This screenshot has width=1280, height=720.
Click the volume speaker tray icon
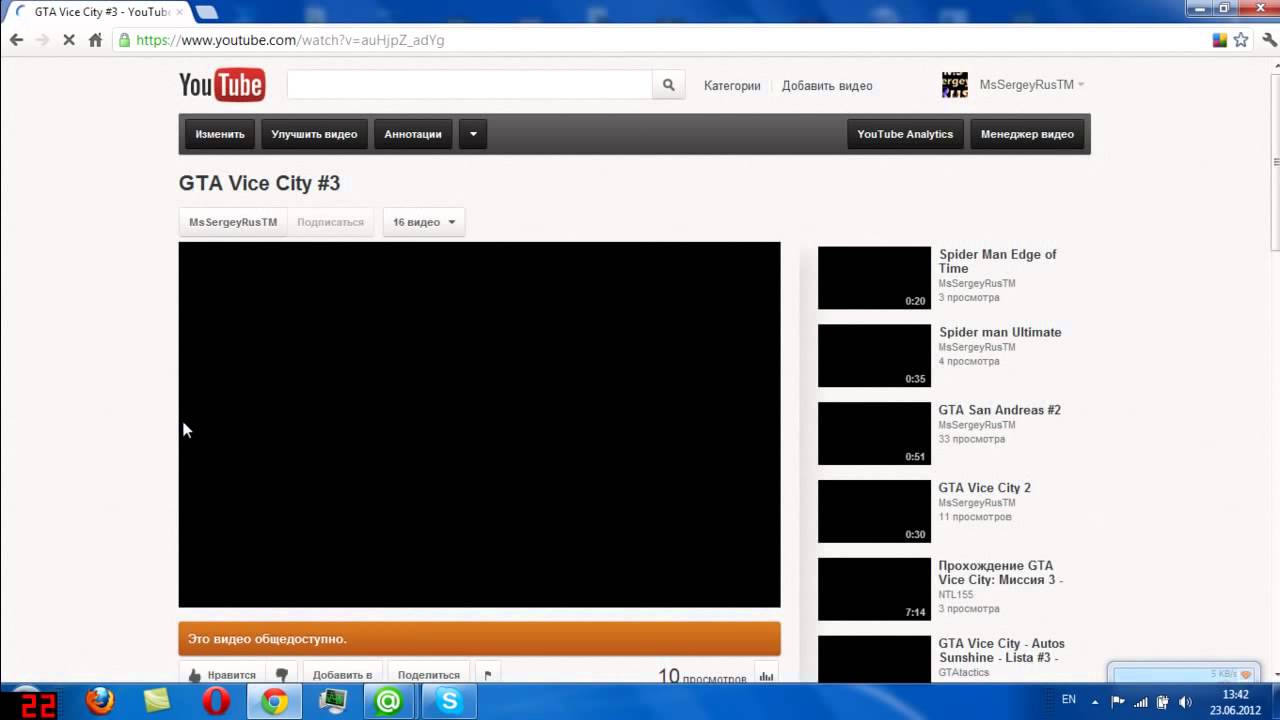coord(1185,701)
